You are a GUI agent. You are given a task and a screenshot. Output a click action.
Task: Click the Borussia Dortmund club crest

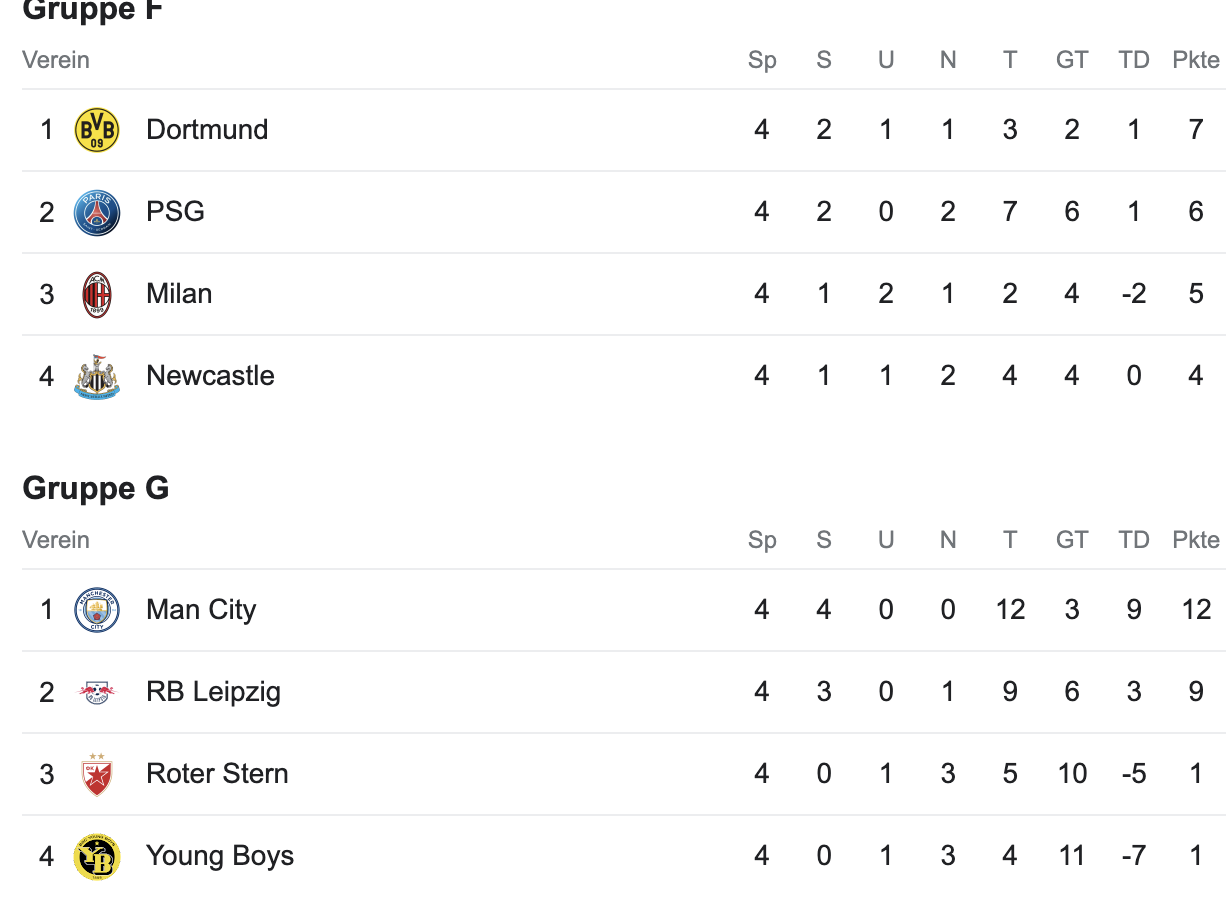[x=97, y=130]
